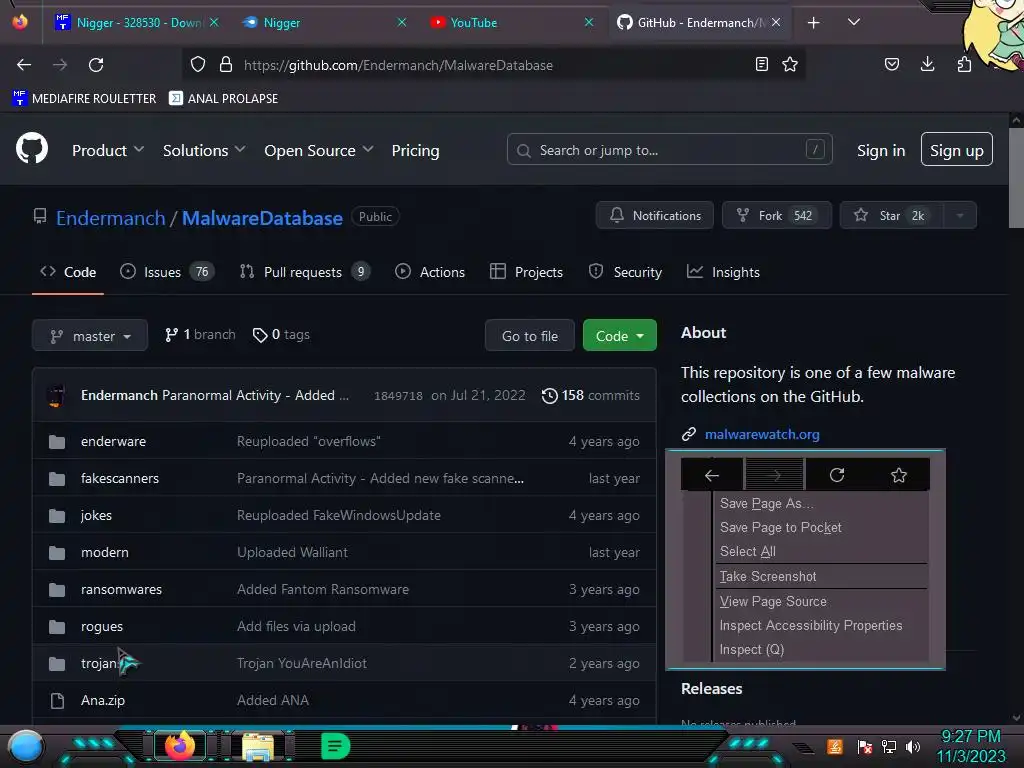This screenshot has height=768, width=1024.
Task: Open the malwarewatch.org link
Action: [x=762, y=434]
